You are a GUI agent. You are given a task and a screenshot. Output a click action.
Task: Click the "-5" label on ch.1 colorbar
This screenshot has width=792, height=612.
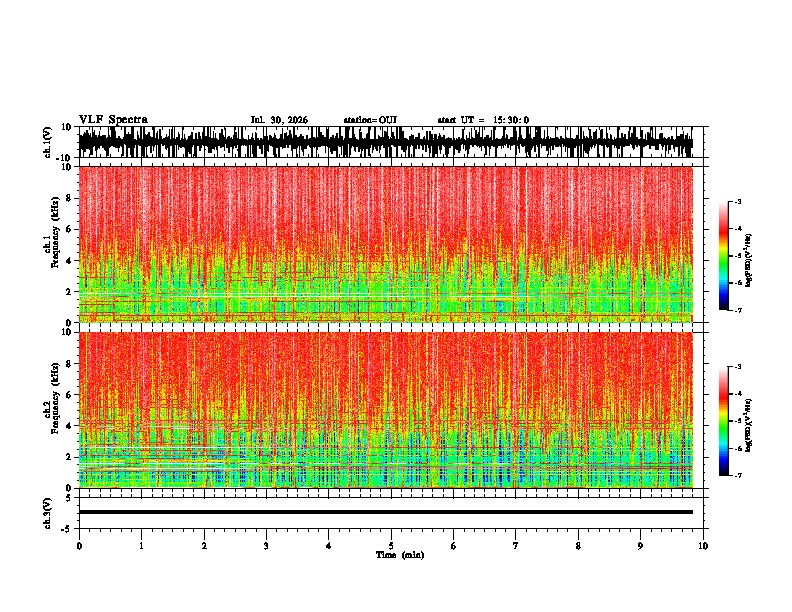click(x=737, y=256)
